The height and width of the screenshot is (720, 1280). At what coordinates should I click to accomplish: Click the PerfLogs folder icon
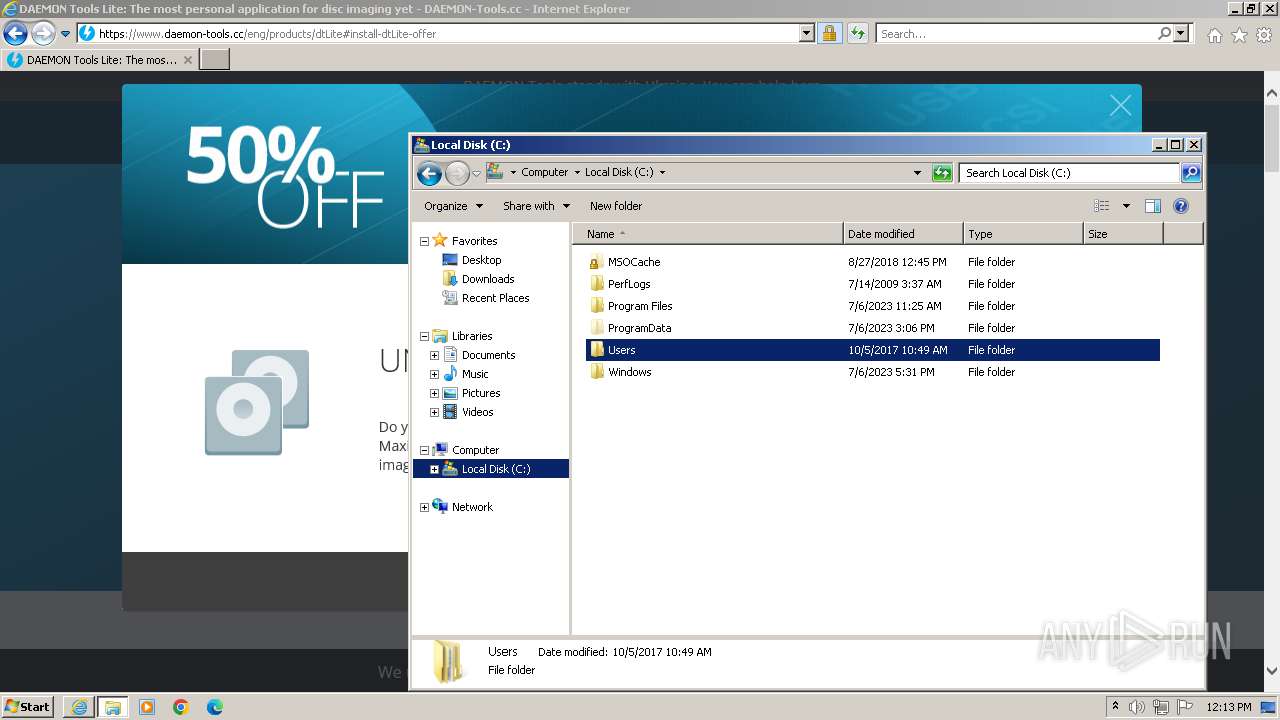click(597, 284)
